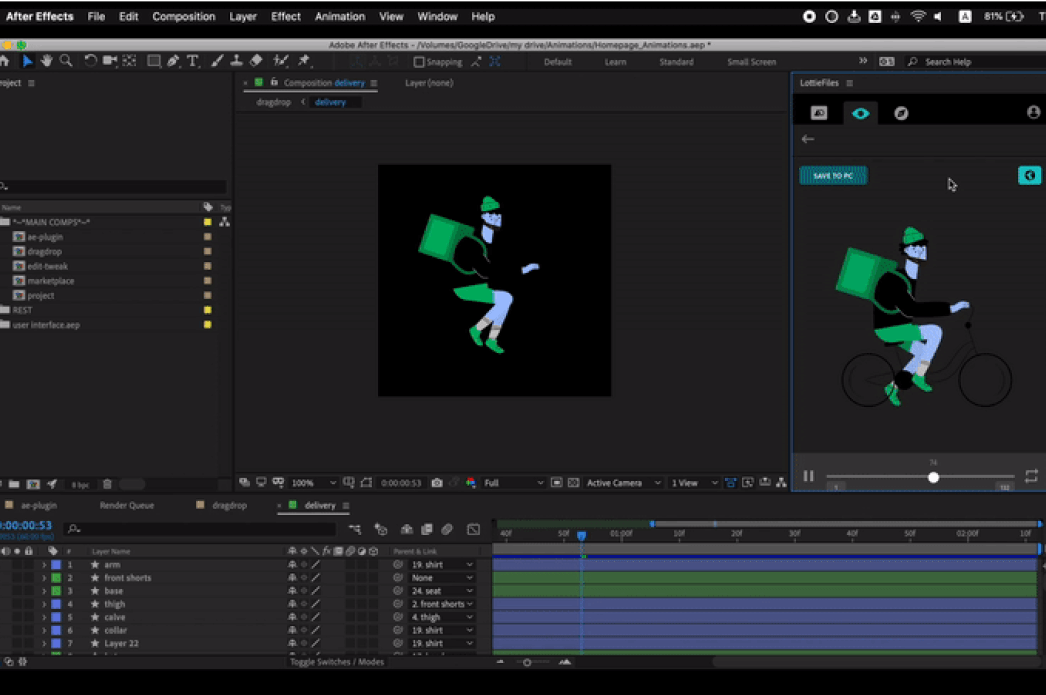Select the Roto Brush tool
Screen dimensions: 1046x695
pyautogui.click(x=281, y=61)
